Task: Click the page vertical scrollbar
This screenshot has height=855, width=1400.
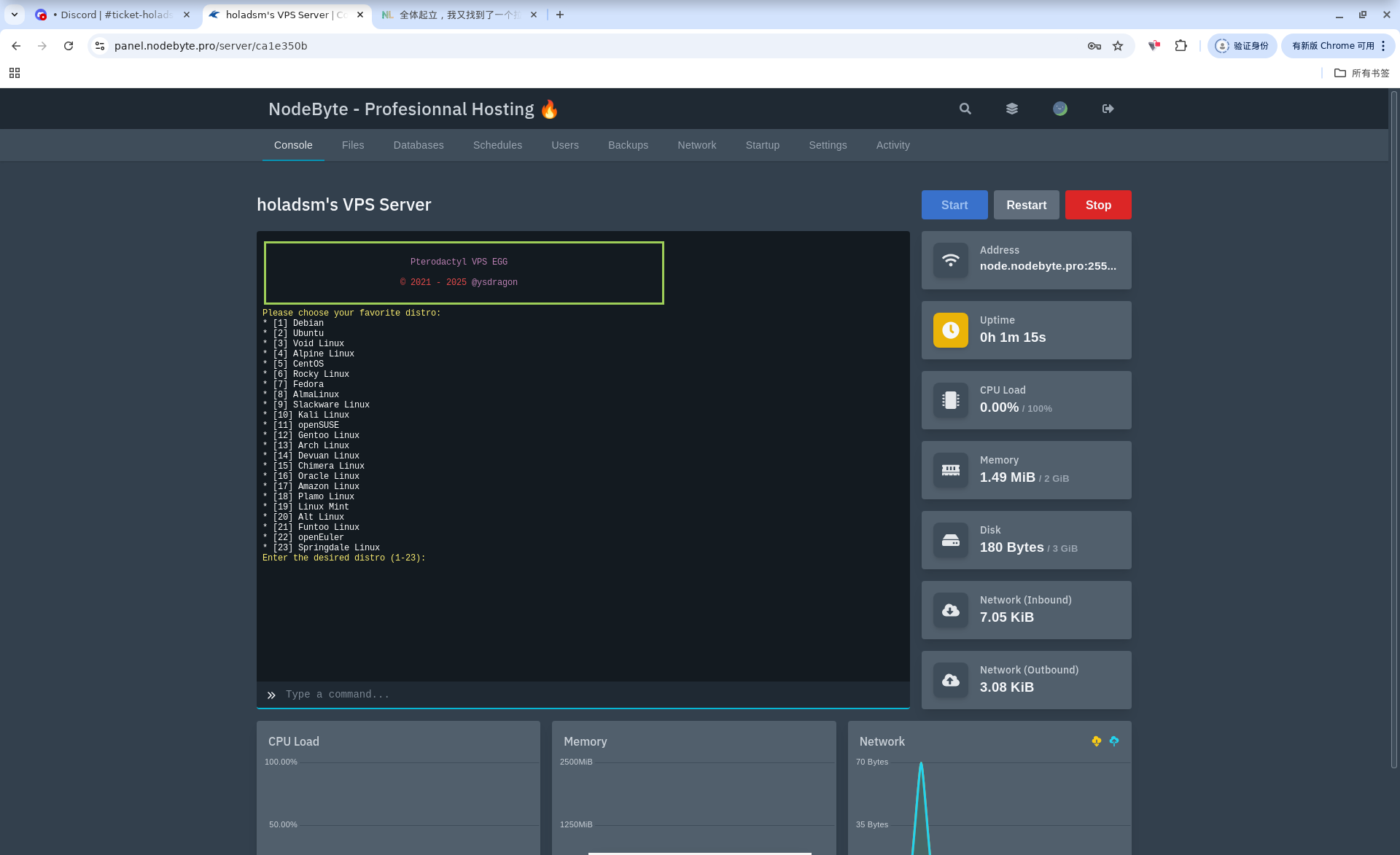Action: click(x=1394, y=430)
